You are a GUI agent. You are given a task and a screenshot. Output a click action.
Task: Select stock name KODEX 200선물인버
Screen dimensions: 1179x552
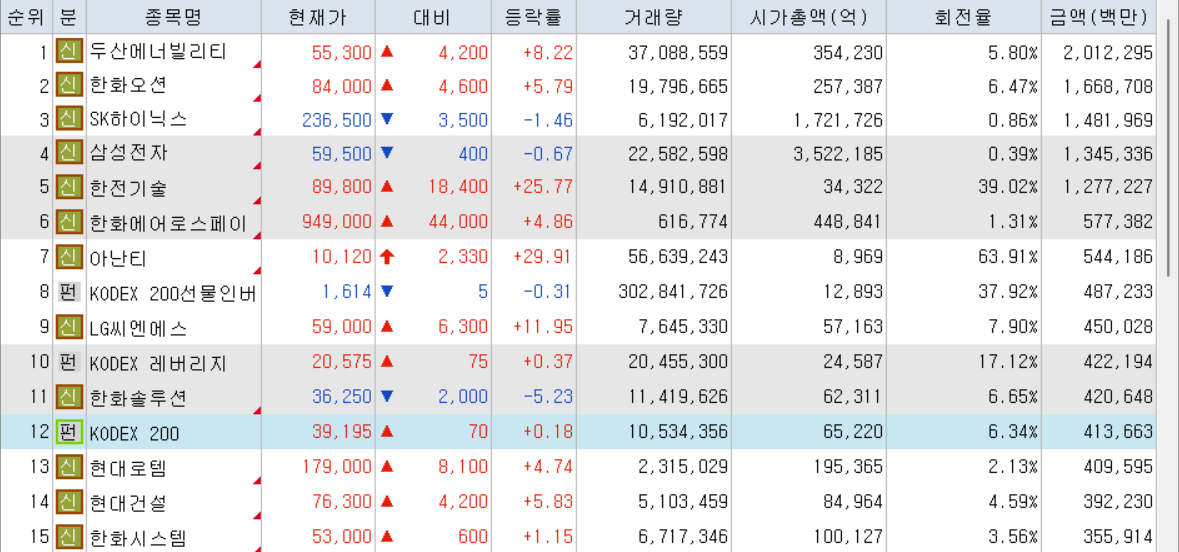(x=173, y=293)
